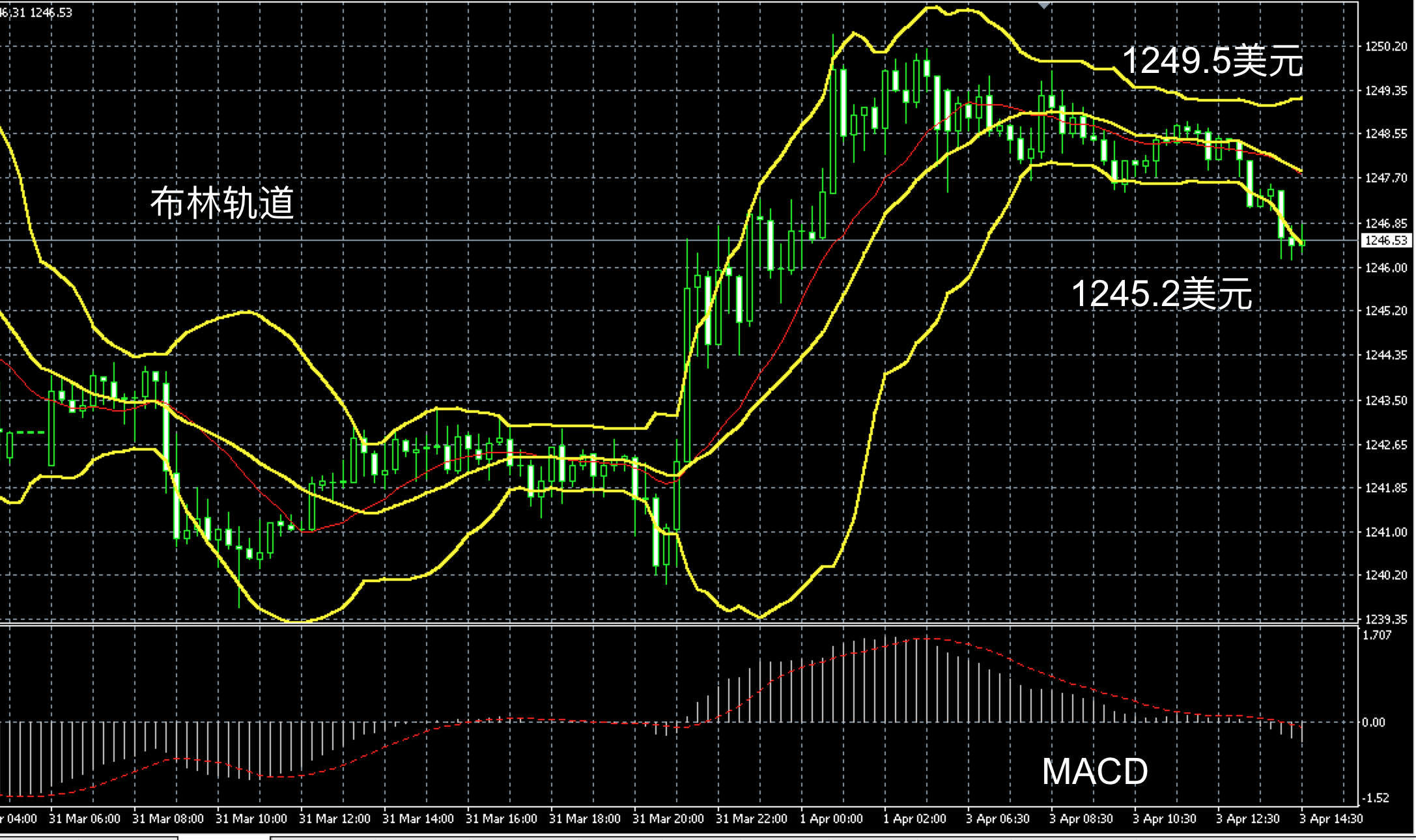Click the 1250.20 price axis label

click(1386, 46)
